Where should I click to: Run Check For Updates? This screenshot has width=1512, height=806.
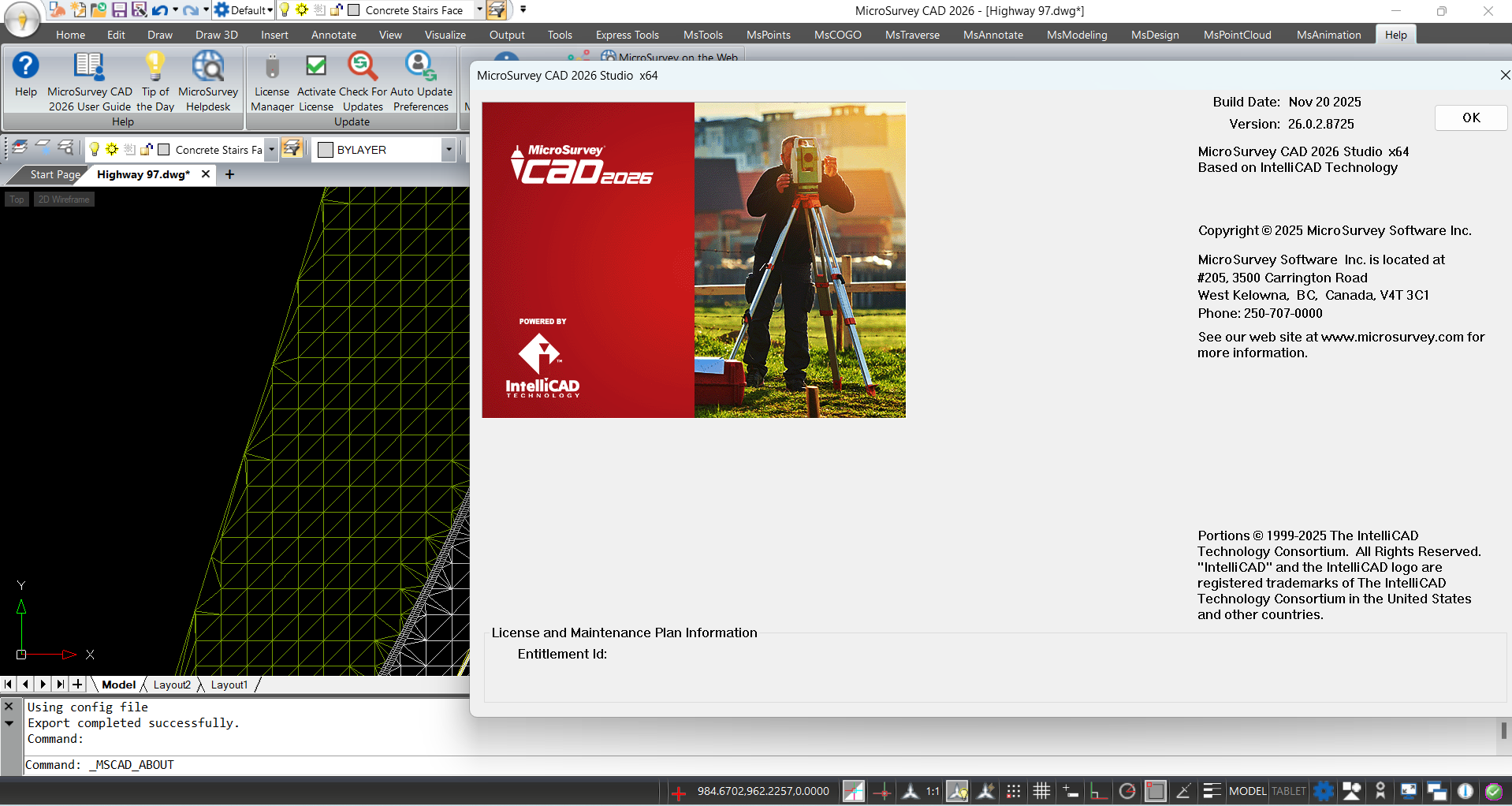(363, 81)
